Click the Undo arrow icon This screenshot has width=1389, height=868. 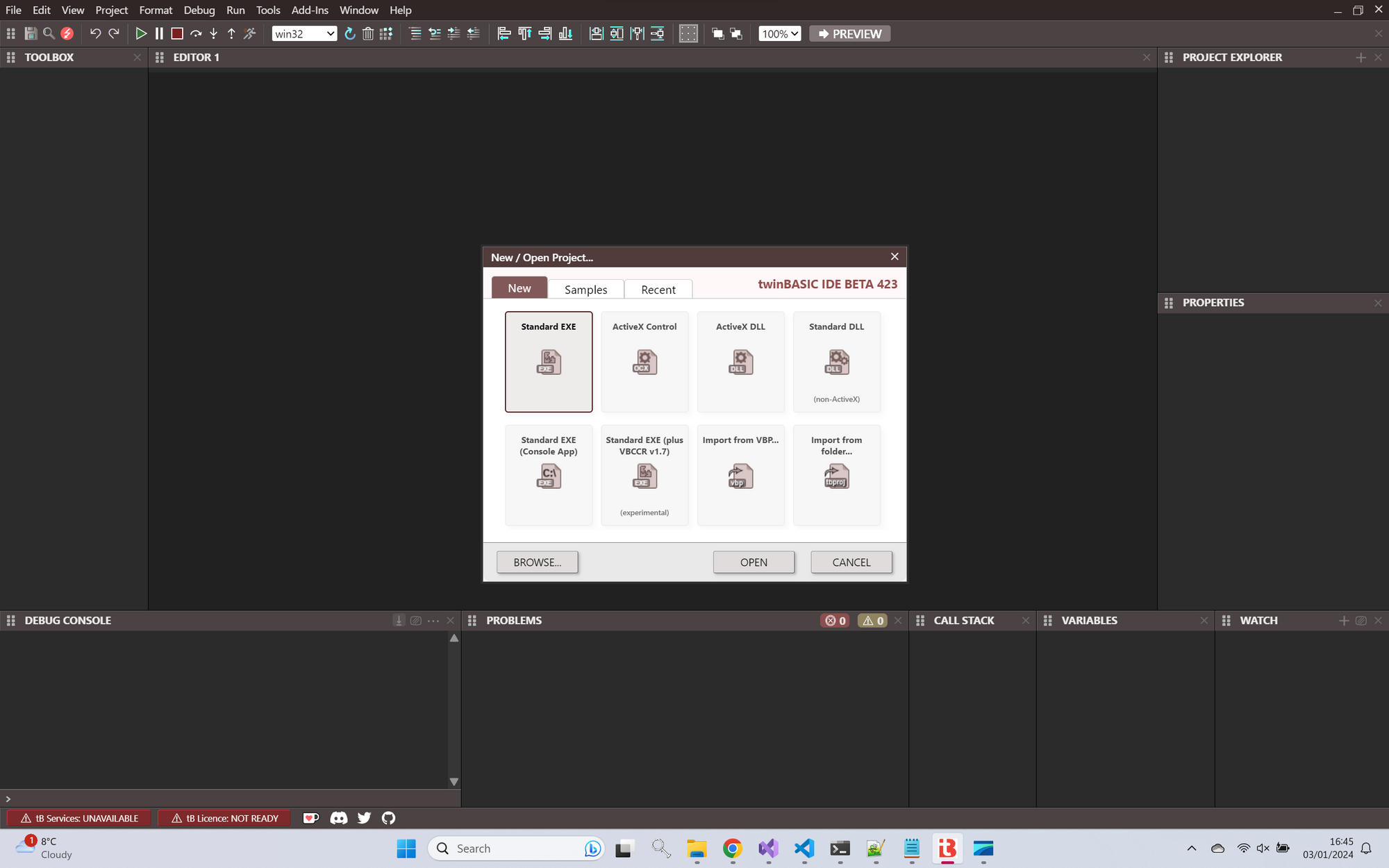[x=95, y=33]
